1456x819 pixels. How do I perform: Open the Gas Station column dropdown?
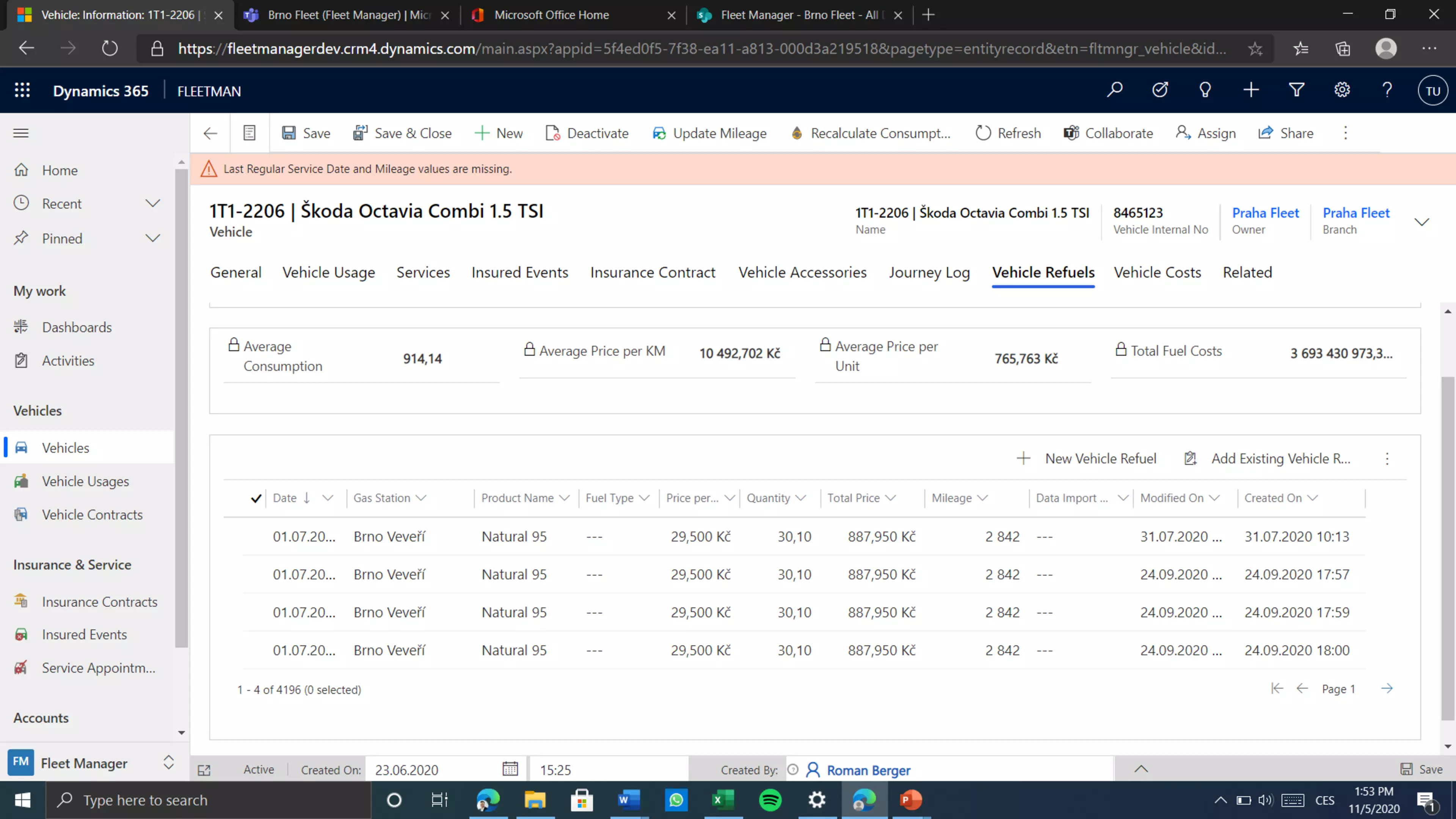pos(420,499)
